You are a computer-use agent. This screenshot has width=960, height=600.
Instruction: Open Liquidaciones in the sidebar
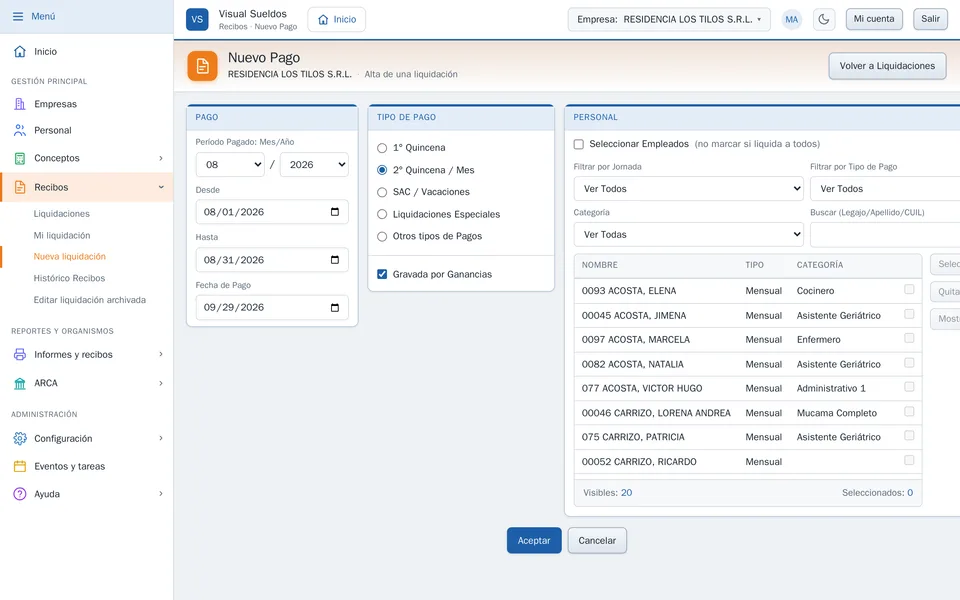point(62,214)
